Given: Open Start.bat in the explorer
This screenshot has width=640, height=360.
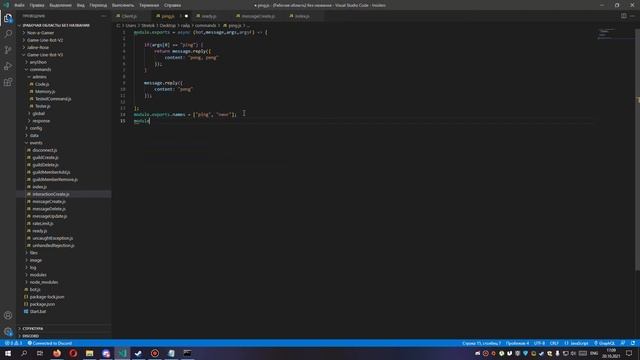Looking at the screenshot, I should point(38,311).
